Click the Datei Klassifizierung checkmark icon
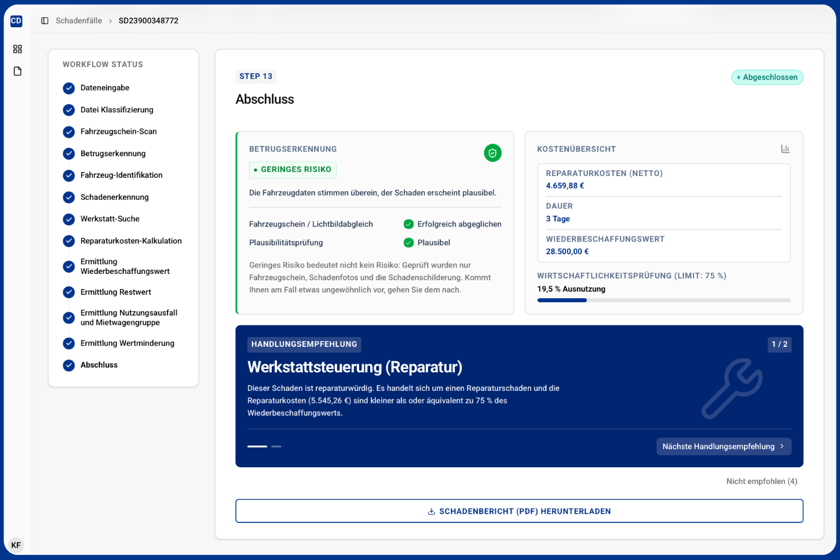 pos(69,110)
